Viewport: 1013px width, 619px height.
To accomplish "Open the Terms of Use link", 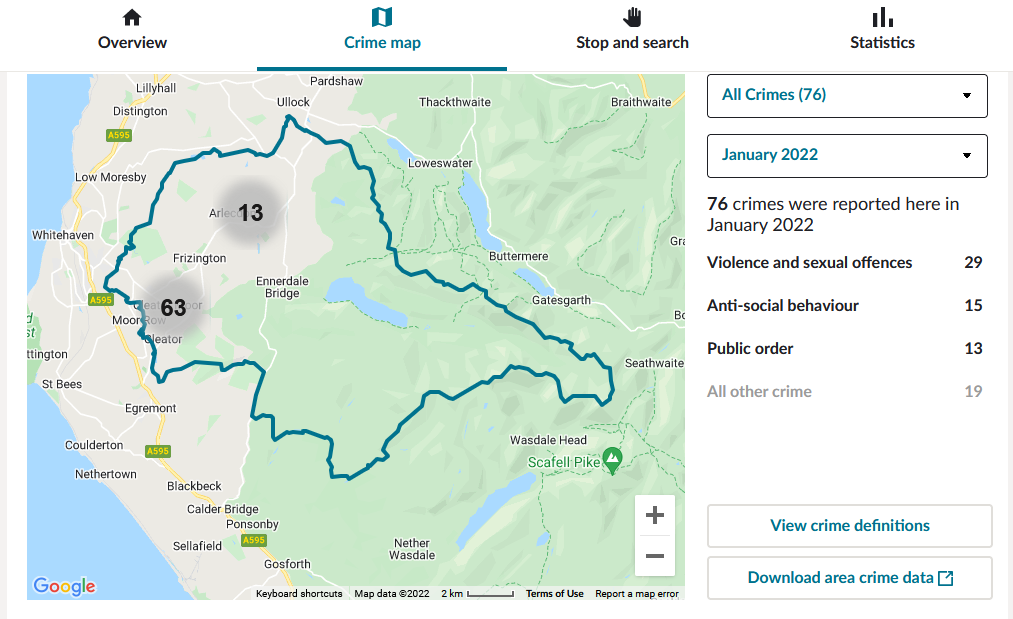I will [x=554, y=593].
